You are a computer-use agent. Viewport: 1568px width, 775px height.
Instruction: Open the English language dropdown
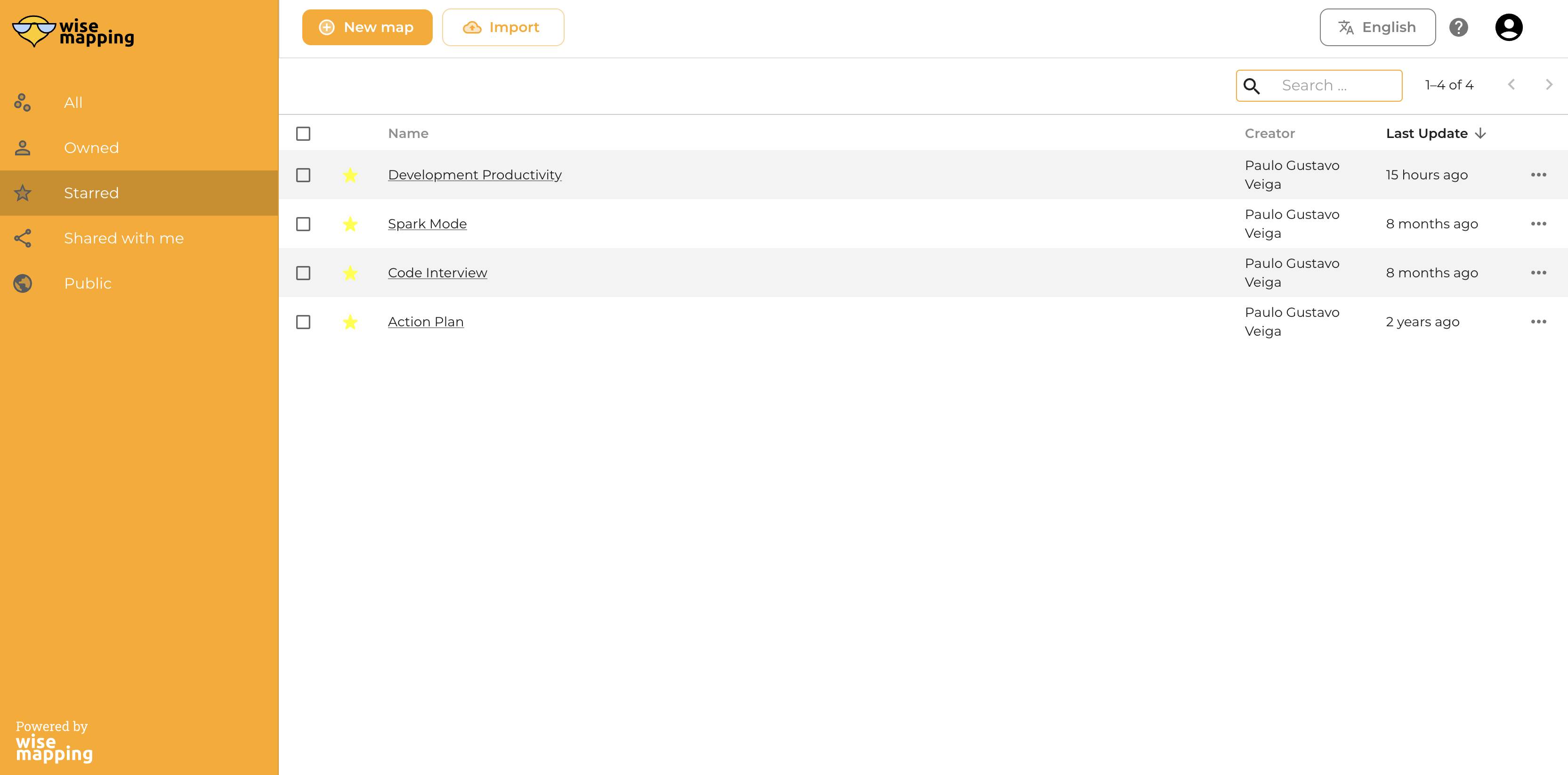pyautogui.click(x=1377, y=27)
